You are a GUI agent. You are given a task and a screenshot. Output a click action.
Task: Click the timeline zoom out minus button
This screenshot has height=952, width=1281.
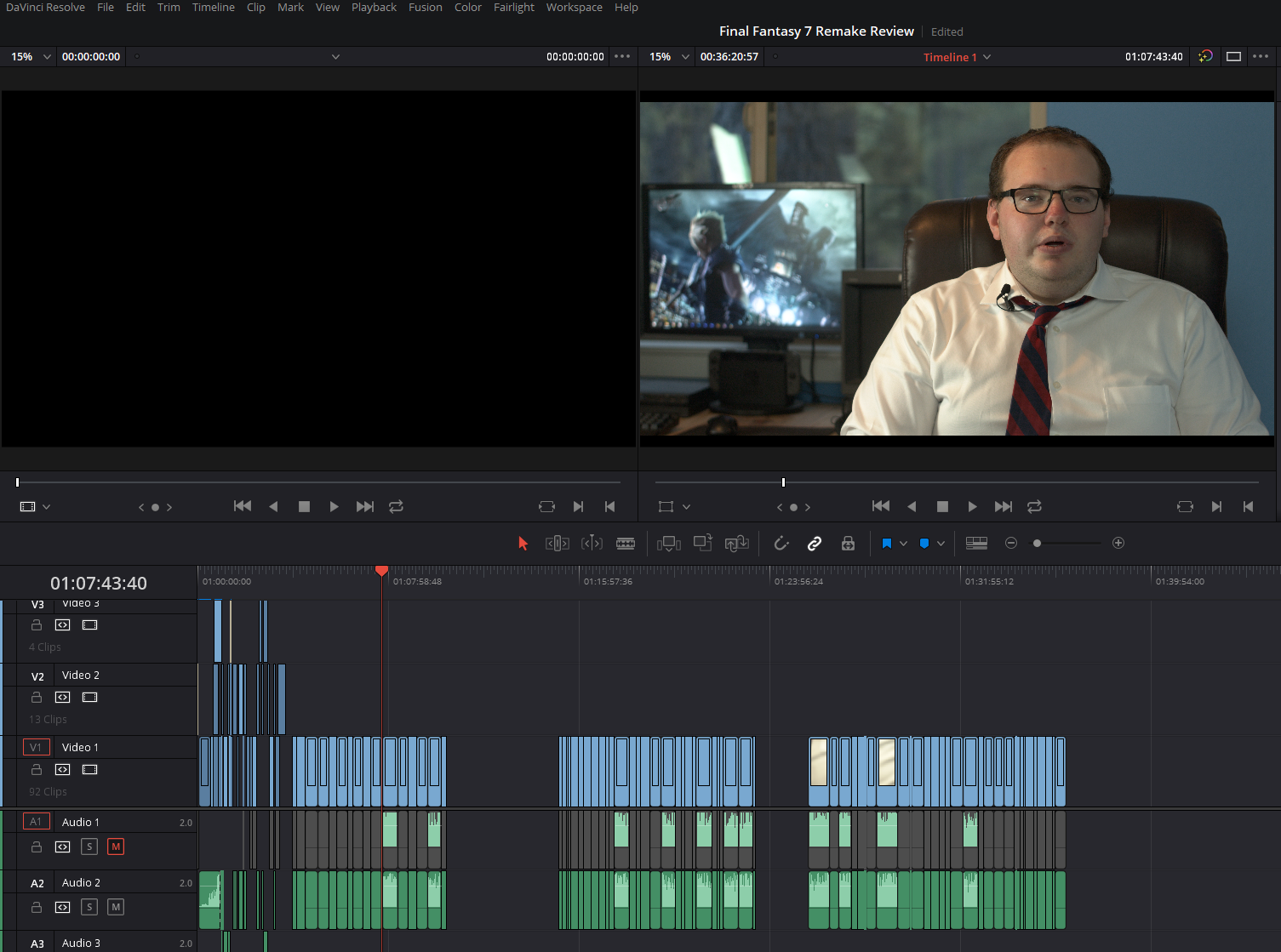point(1011,543)
